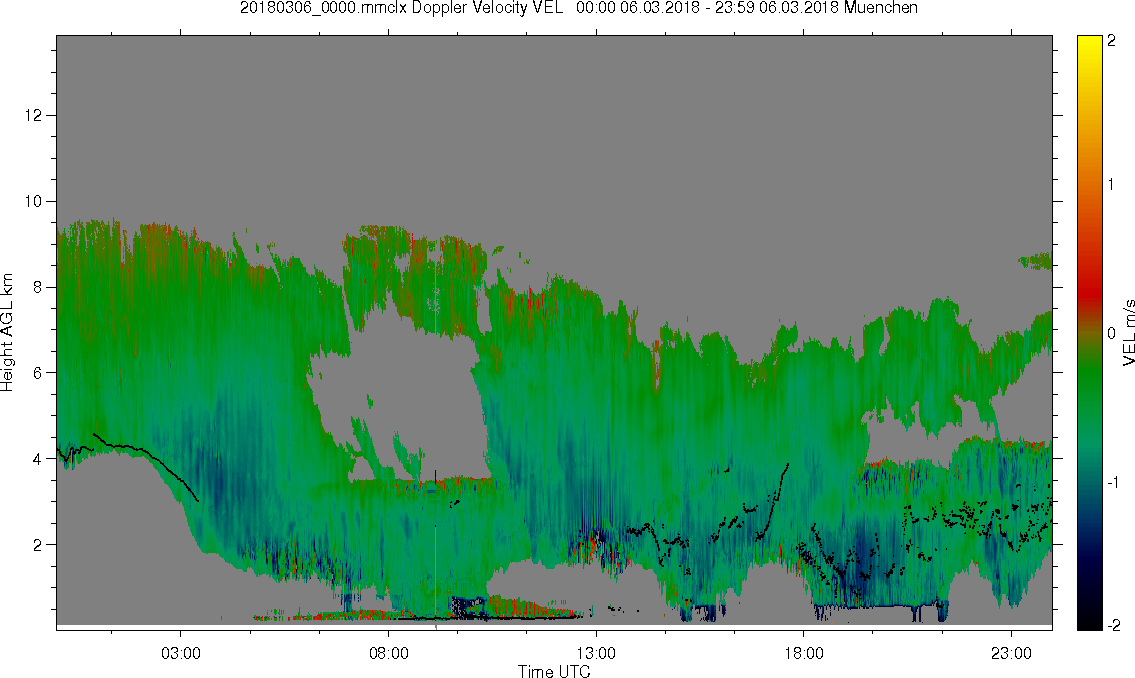Click the height axis tick label 2
The height and width of the screenshot is (678, 1135).
(x=37, y=545)
